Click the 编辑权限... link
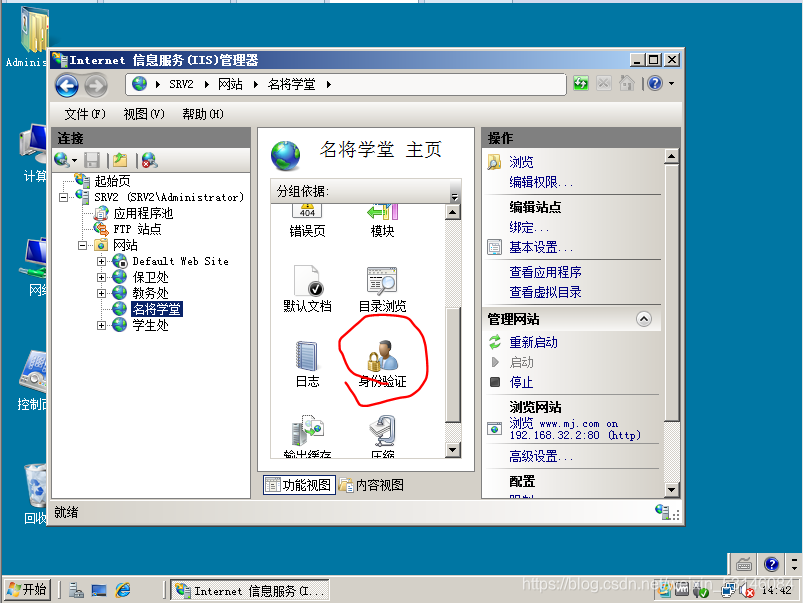This screenshot has height=603, width=804. coord(541,182)
